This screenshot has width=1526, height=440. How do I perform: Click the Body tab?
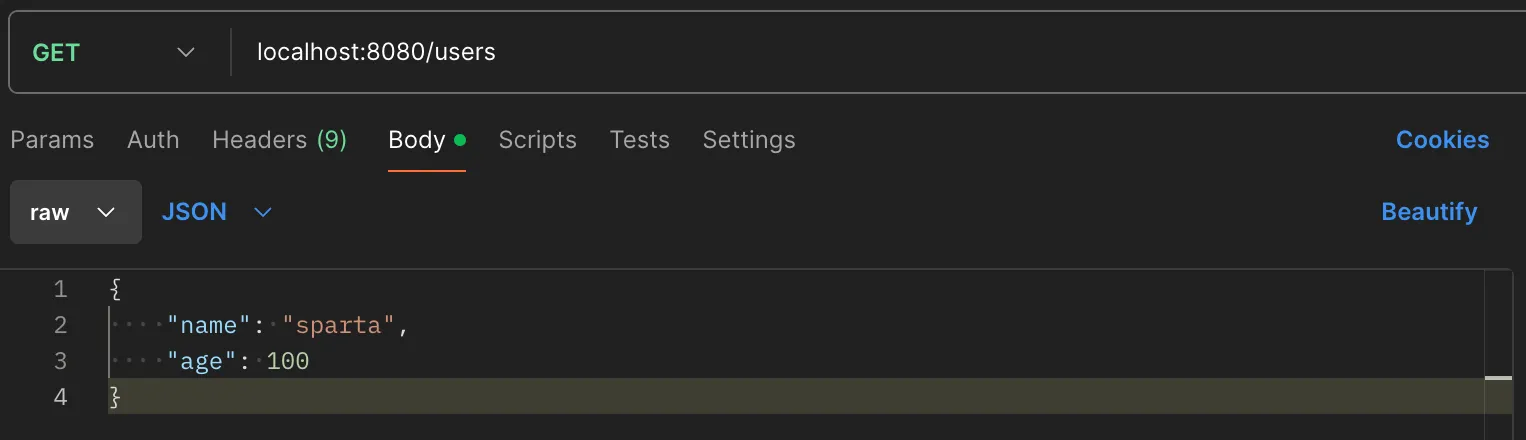[x=417, y=140]
